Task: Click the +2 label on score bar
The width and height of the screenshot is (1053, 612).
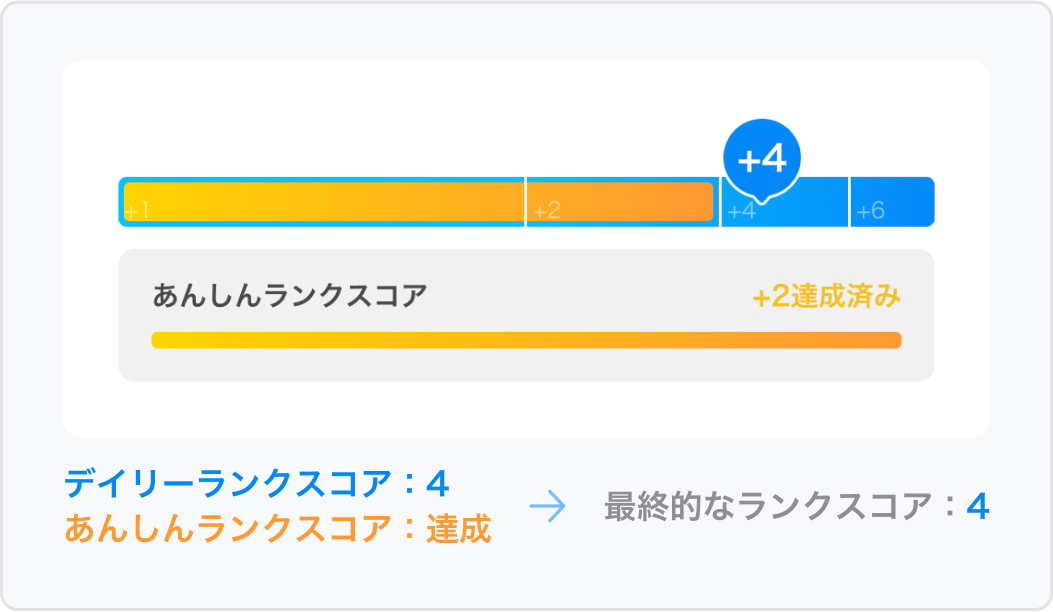Action: click(546, 211)
